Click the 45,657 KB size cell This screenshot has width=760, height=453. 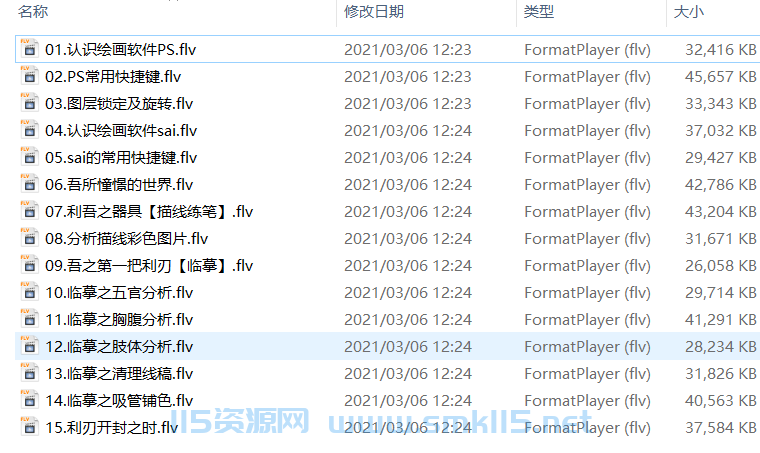click(x=720, y=77)
